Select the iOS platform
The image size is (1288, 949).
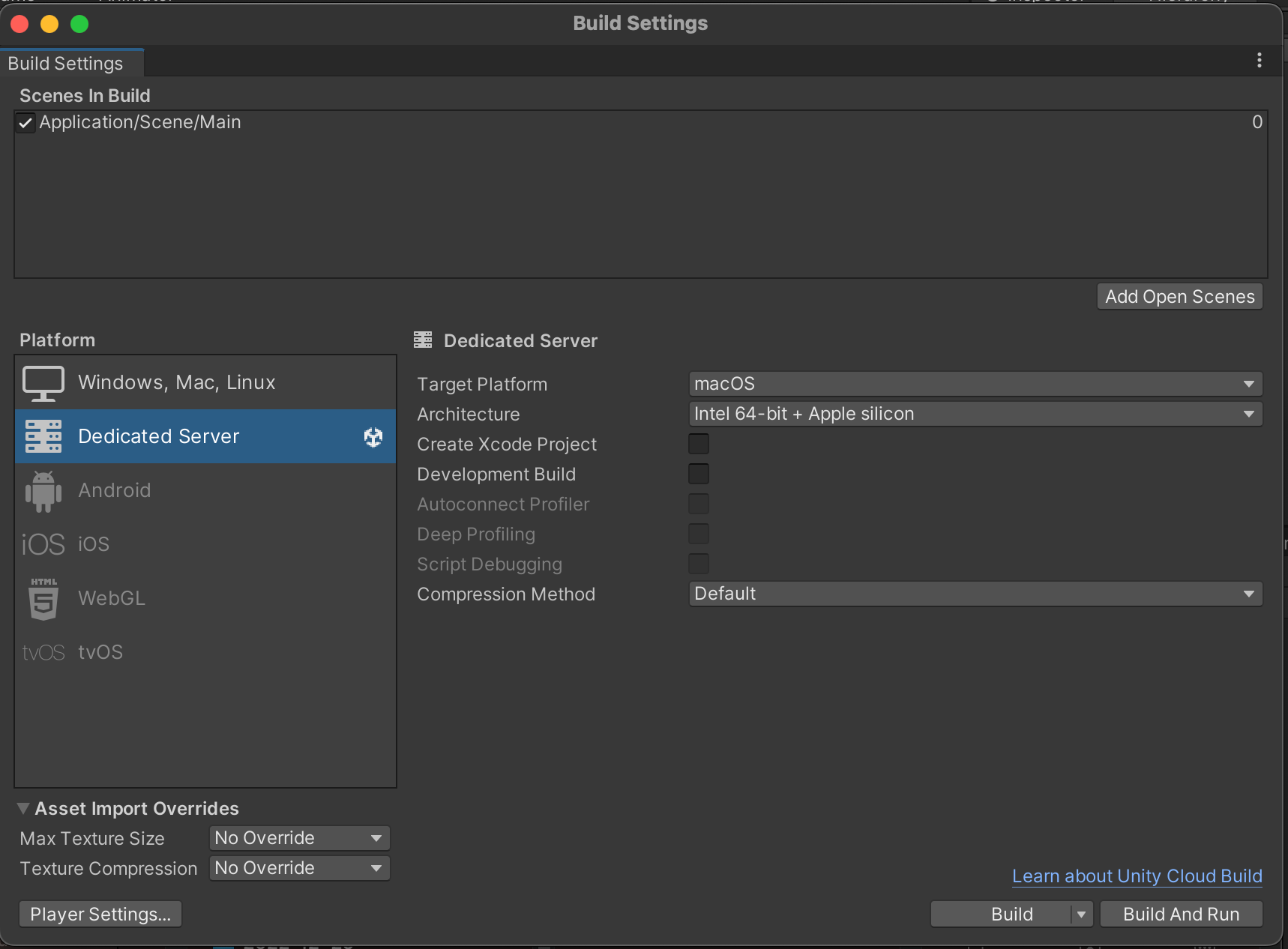coord(205,544)
